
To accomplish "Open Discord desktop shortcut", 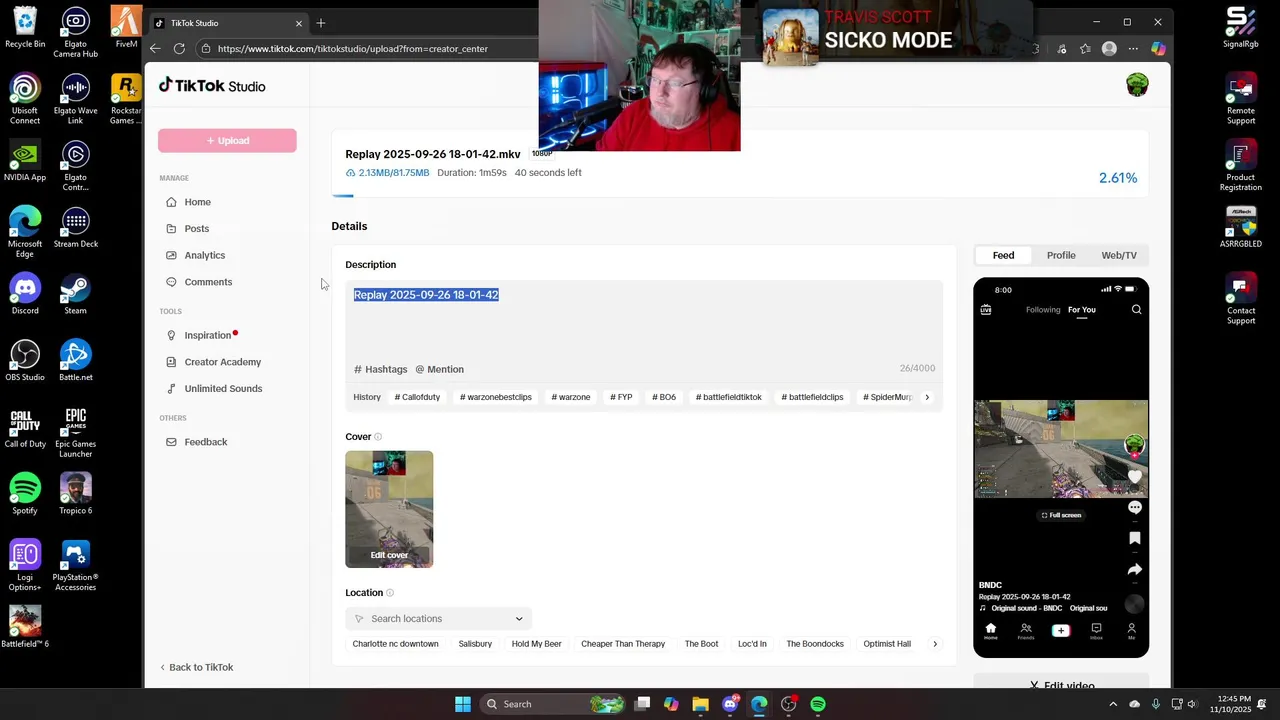I will pyautogui.click(x=25, y=294).
